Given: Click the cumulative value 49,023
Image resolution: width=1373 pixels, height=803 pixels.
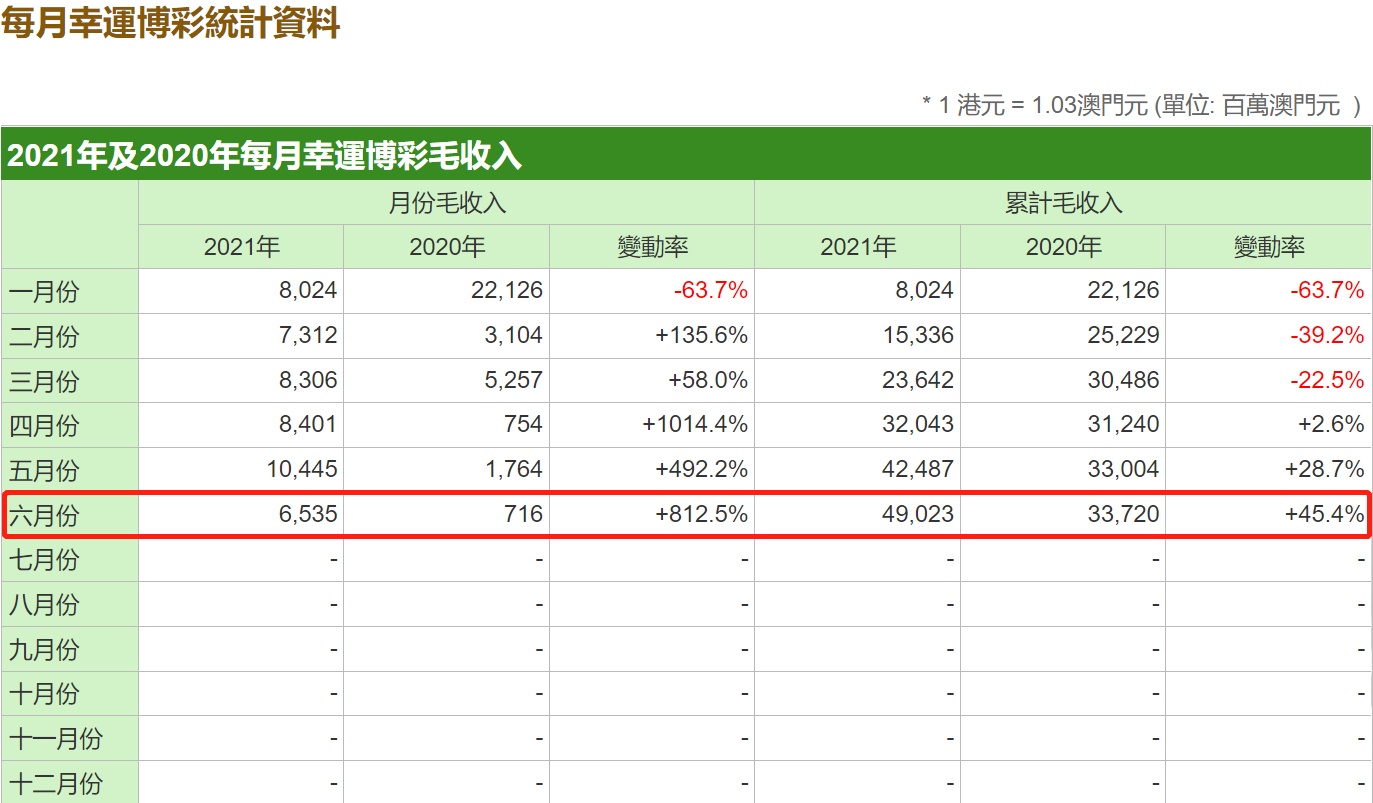Looking at the screenshot, I should [x=919, y=514].
